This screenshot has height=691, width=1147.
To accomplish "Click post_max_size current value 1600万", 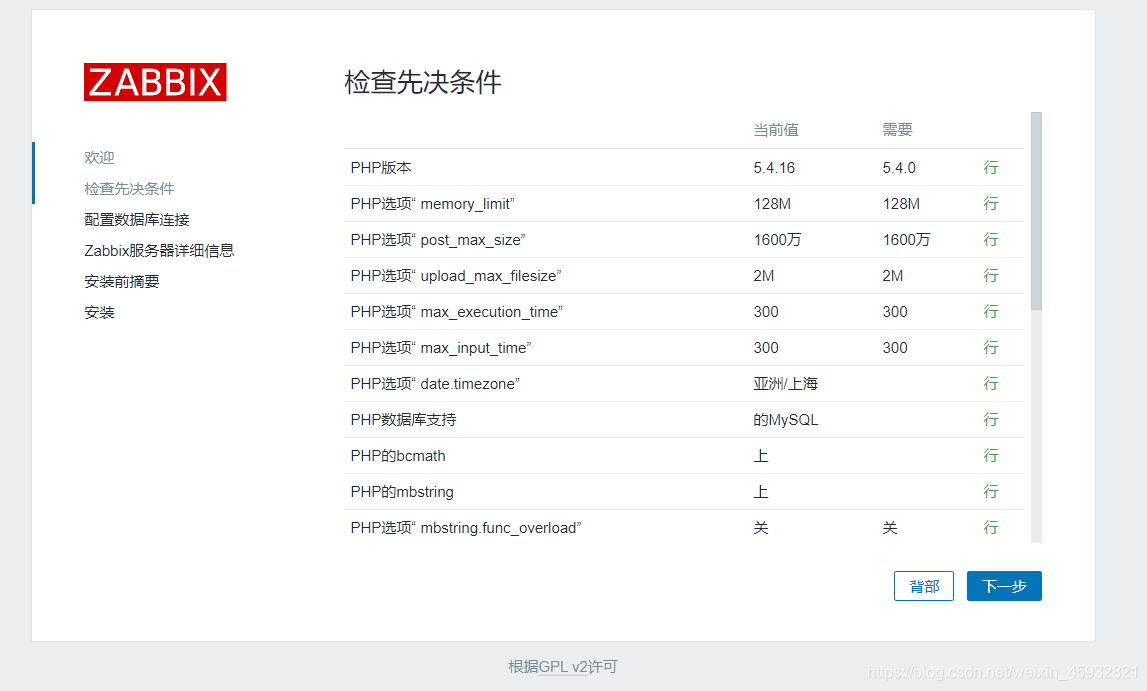I will (778, 240).
